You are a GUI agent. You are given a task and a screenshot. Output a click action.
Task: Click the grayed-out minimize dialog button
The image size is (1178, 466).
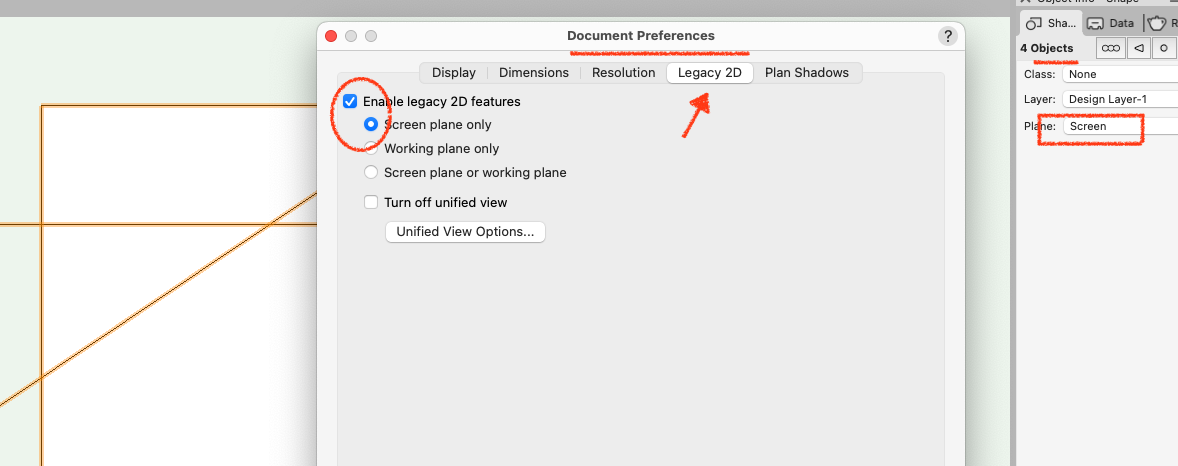pos(351,36)
